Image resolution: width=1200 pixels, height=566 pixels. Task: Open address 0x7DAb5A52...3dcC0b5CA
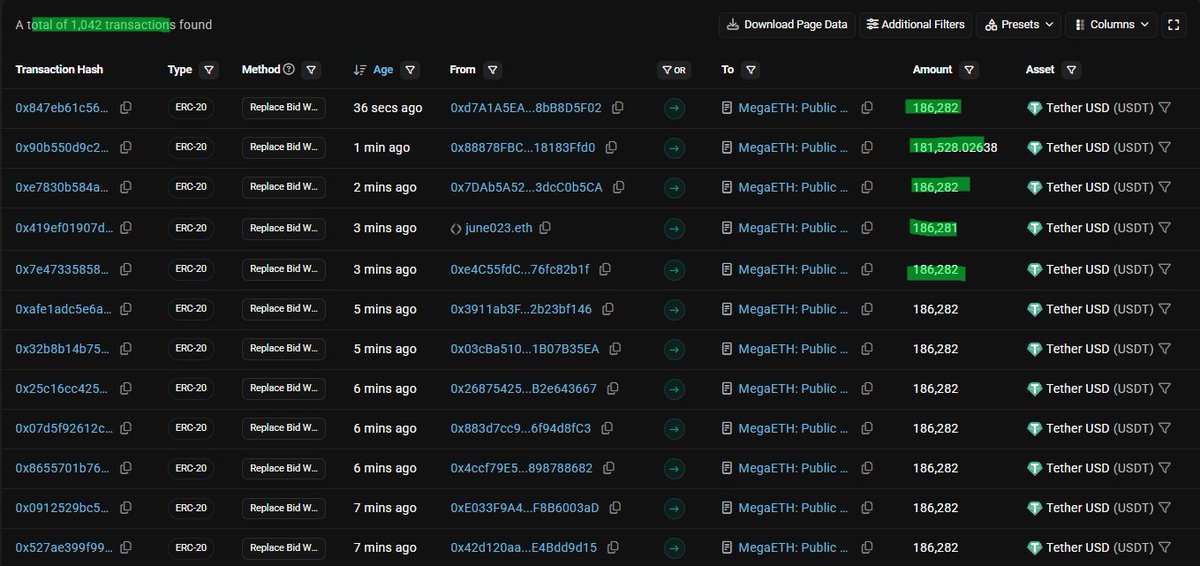[x=527, y=188]
